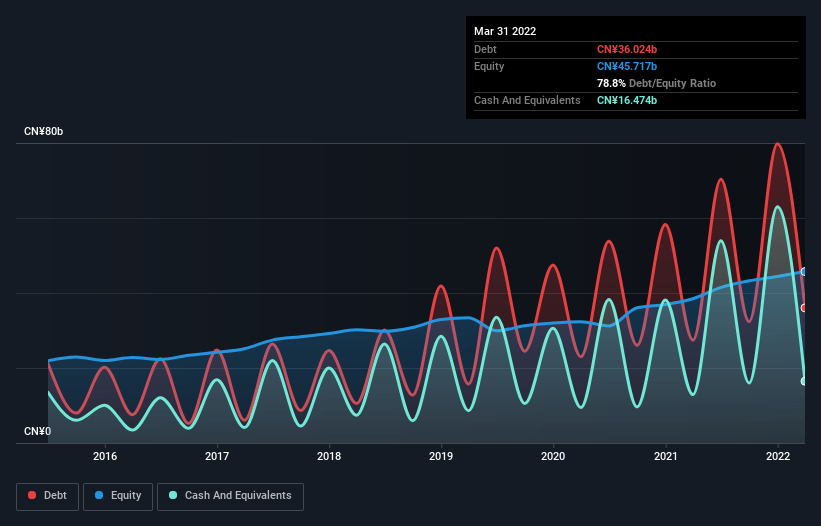Image resolution: width=821 pixels, height=526 pixels.
Task: Click the CN¥16.474b cash value
Action: click(627, 100)
